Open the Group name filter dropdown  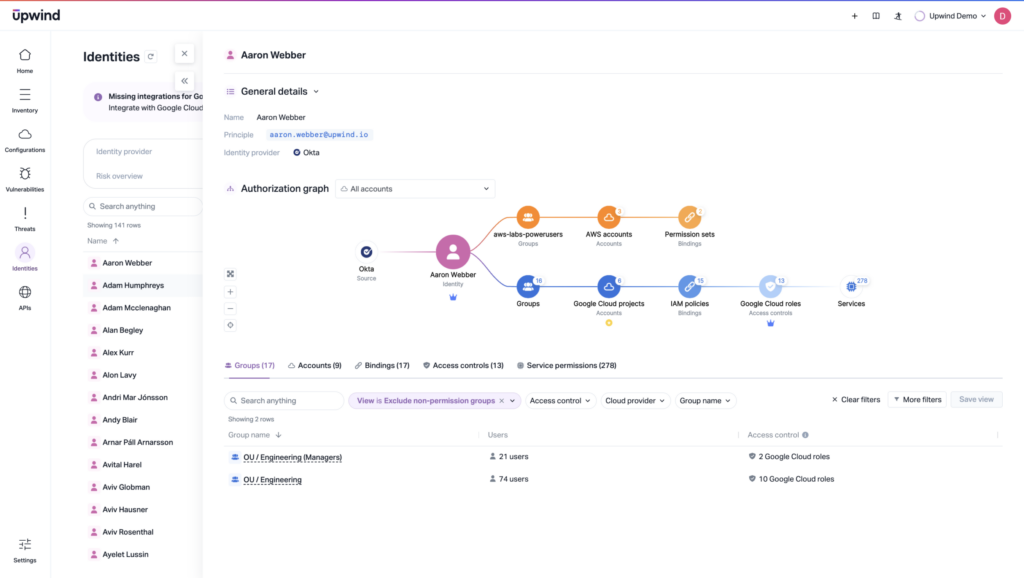[x=705, y=400]
